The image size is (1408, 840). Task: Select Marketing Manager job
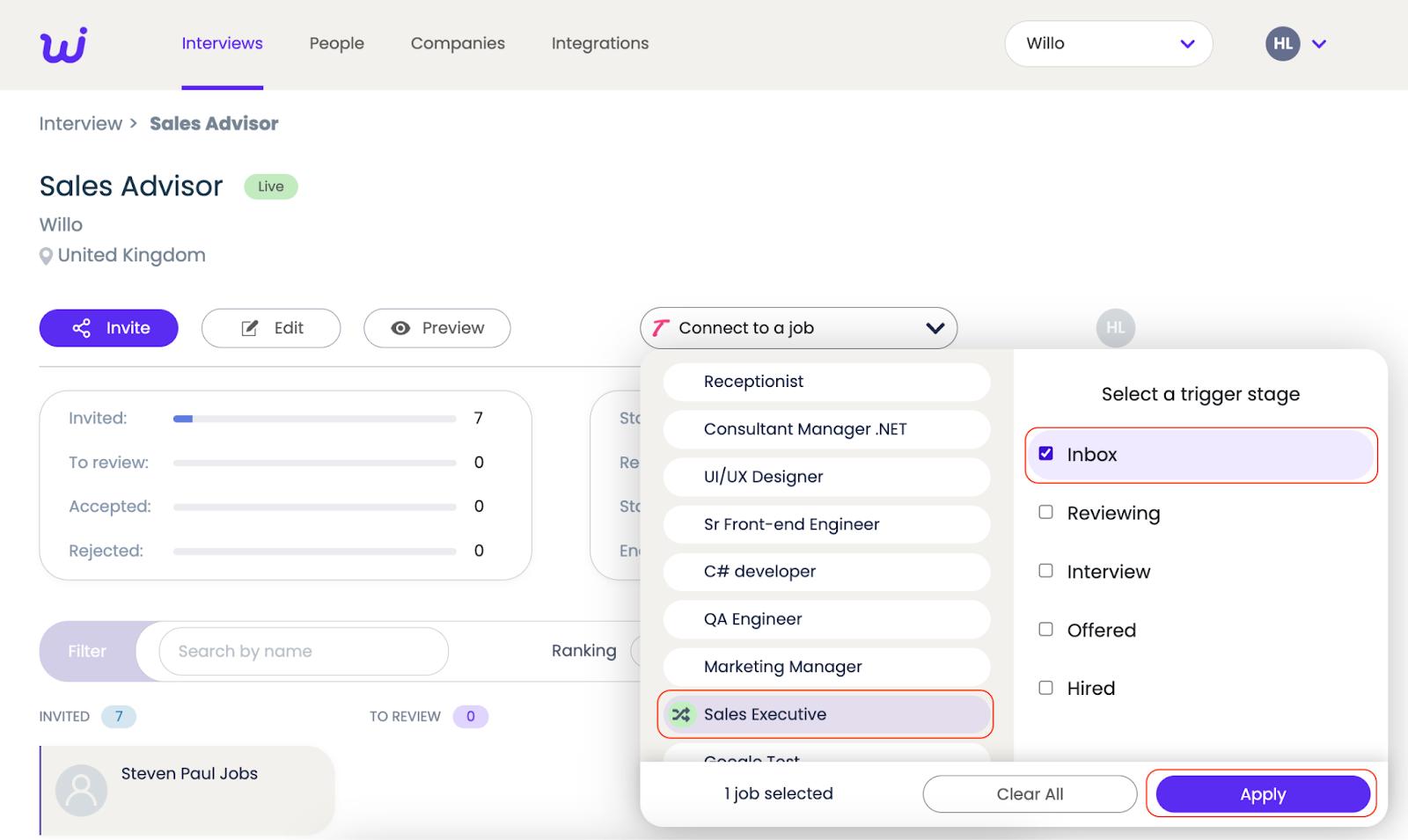[826, 667]
